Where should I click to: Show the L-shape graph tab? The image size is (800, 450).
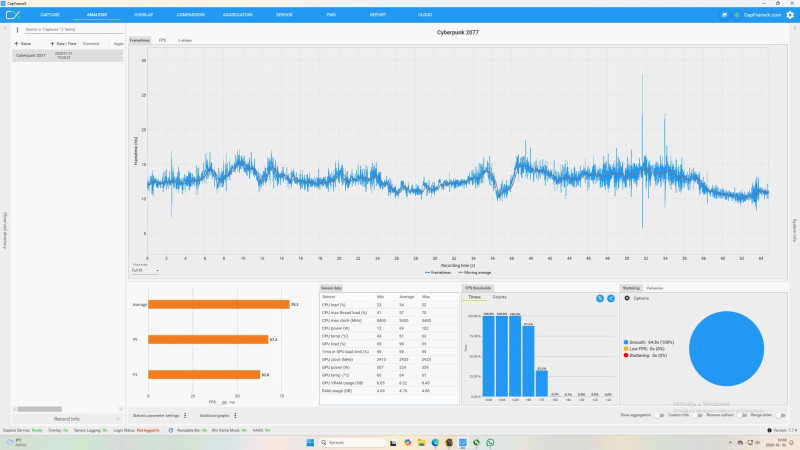pyautogui.click(x=185, y=40)
